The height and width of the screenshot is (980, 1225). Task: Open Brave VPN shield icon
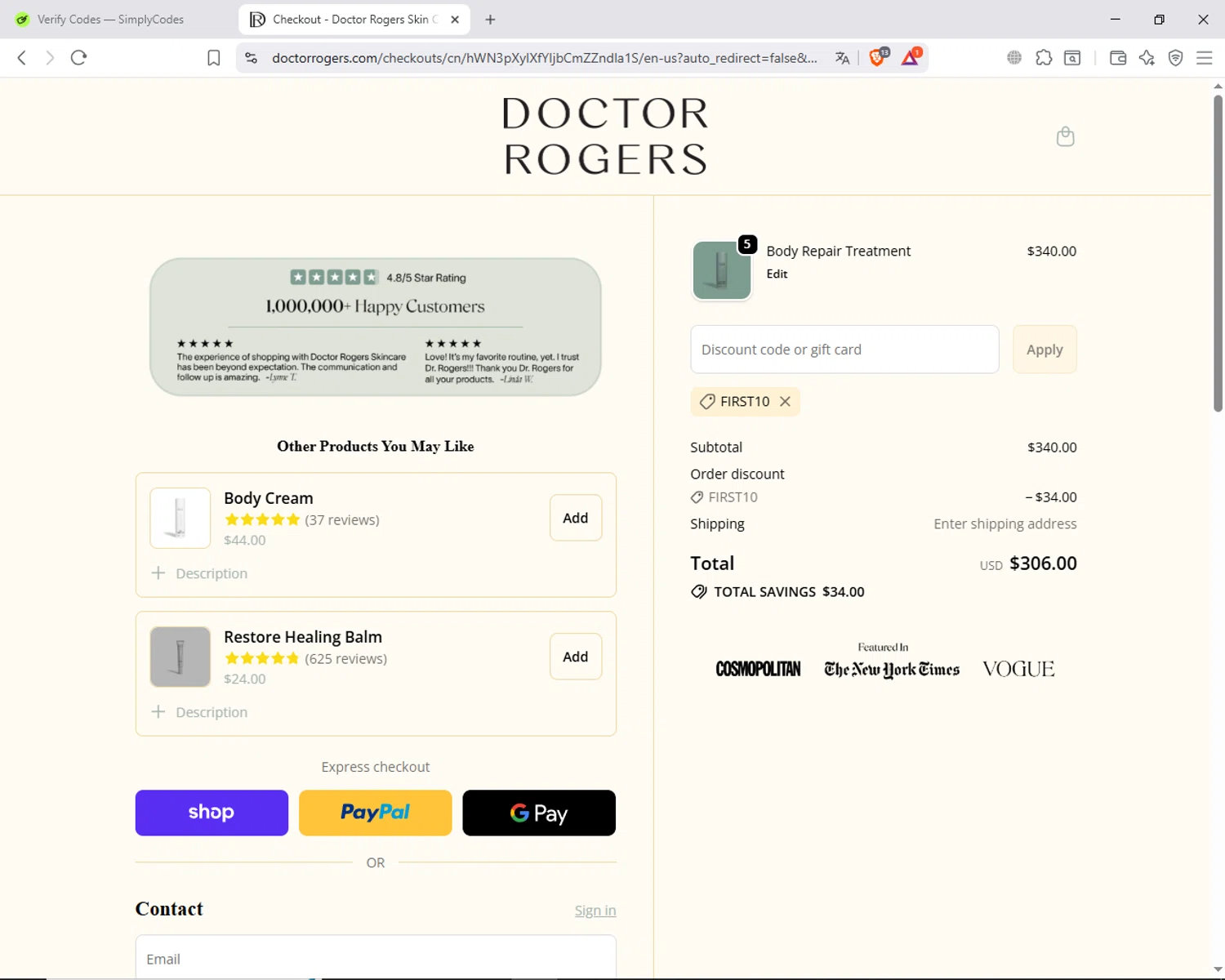click(1175, 58)
